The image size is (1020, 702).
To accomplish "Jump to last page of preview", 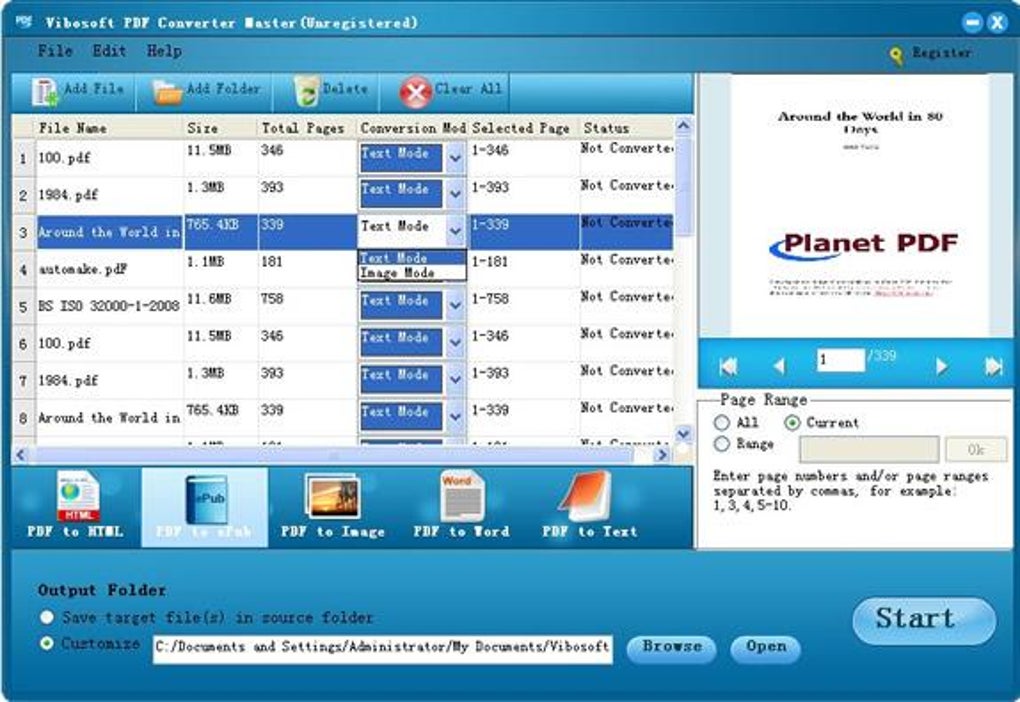I will point(993,367).
